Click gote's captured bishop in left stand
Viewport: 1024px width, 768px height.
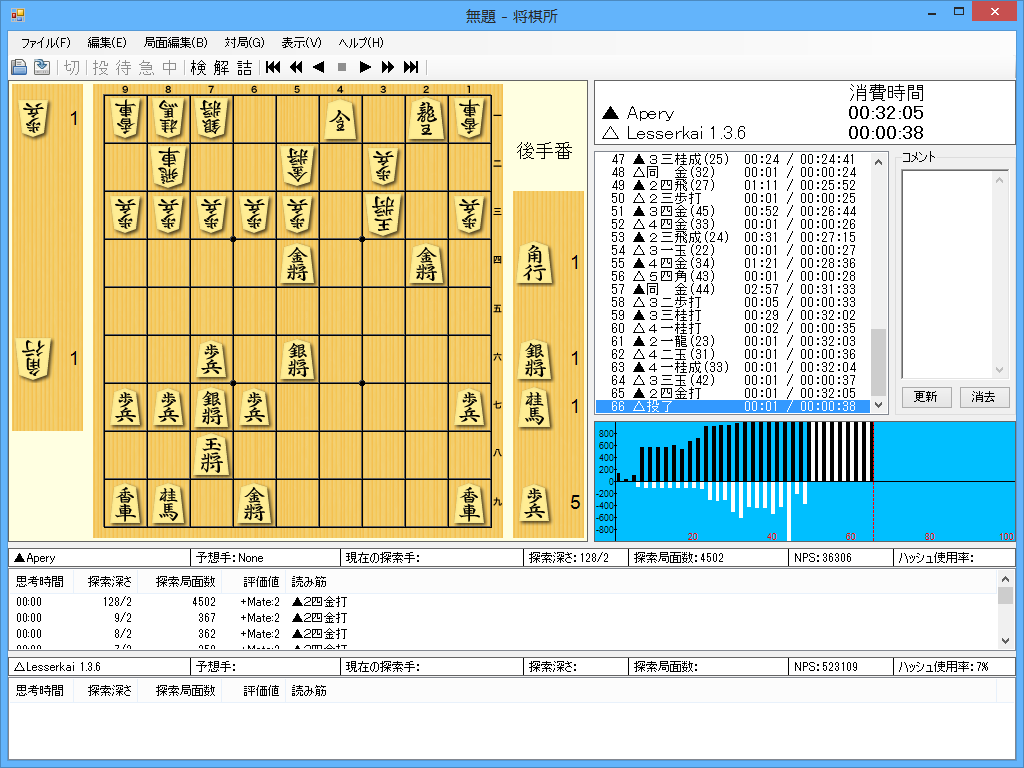[34, 358]
